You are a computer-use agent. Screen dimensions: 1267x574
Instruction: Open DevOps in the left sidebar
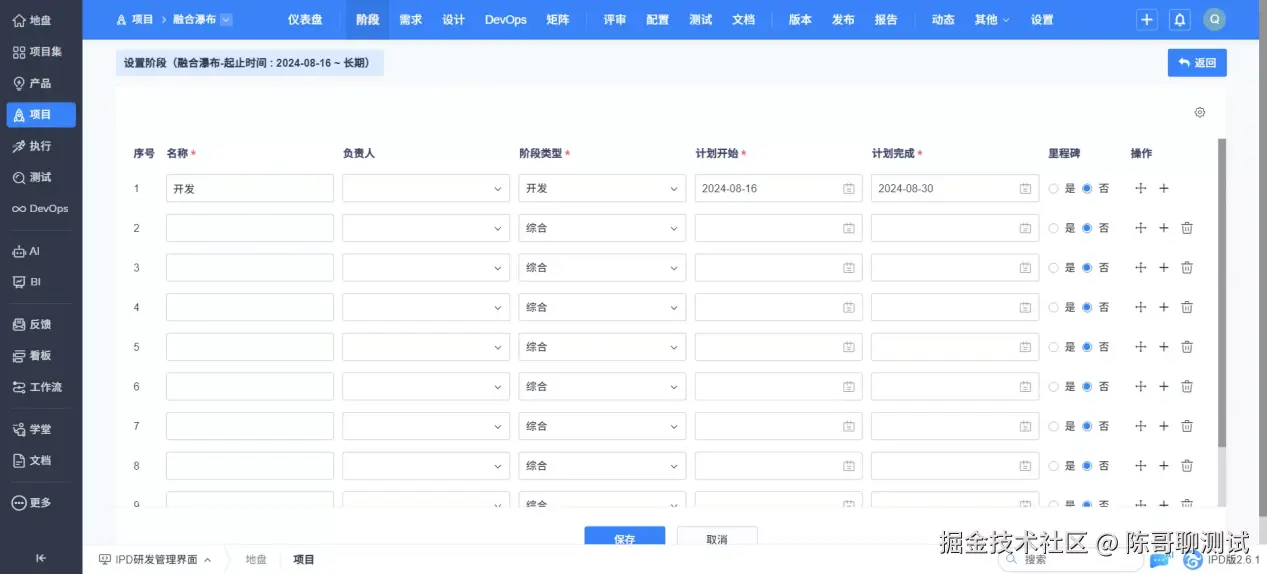click(41, 209)
